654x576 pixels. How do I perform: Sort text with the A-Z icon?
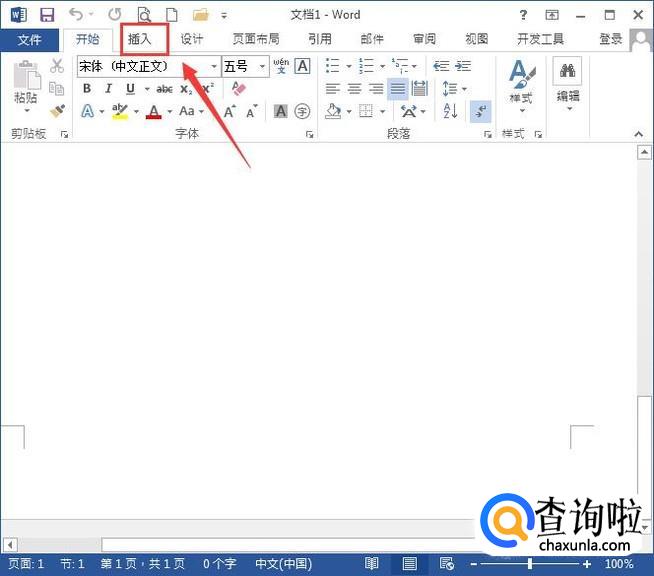click(450, 111)
